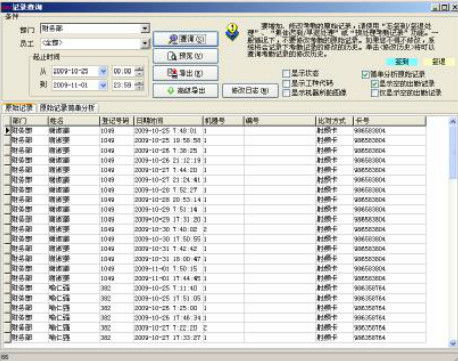Sort by the 姓名 column header
458x361 pixels.
[x=74, y=121]
